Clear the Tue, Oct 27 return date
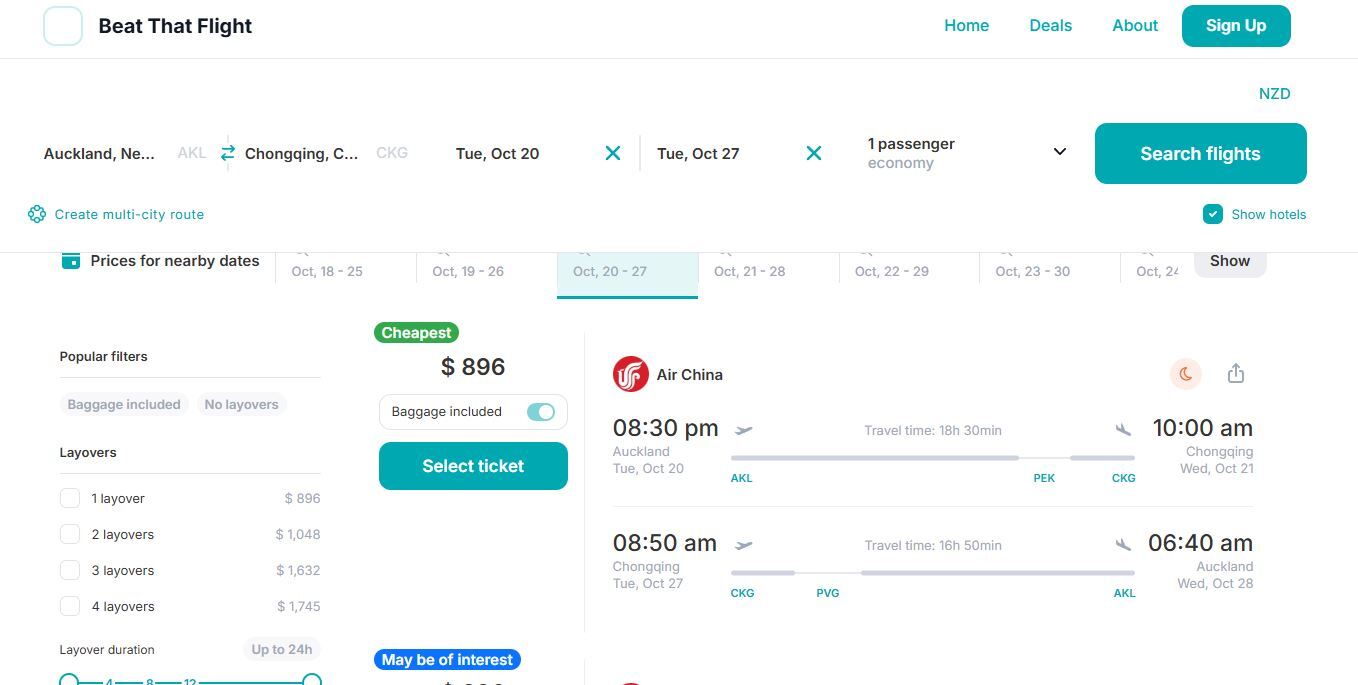 814,153
